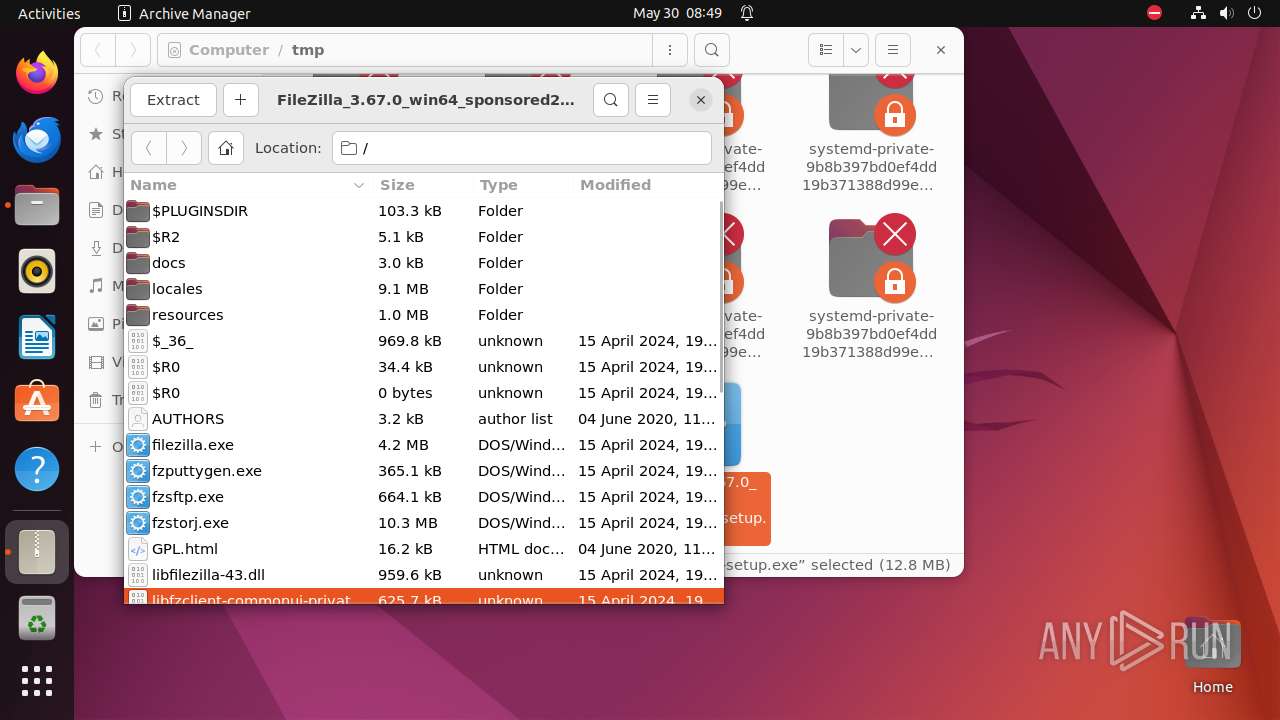Open Help from the dock
This screenshot has height=720, width=1280.
37,469
